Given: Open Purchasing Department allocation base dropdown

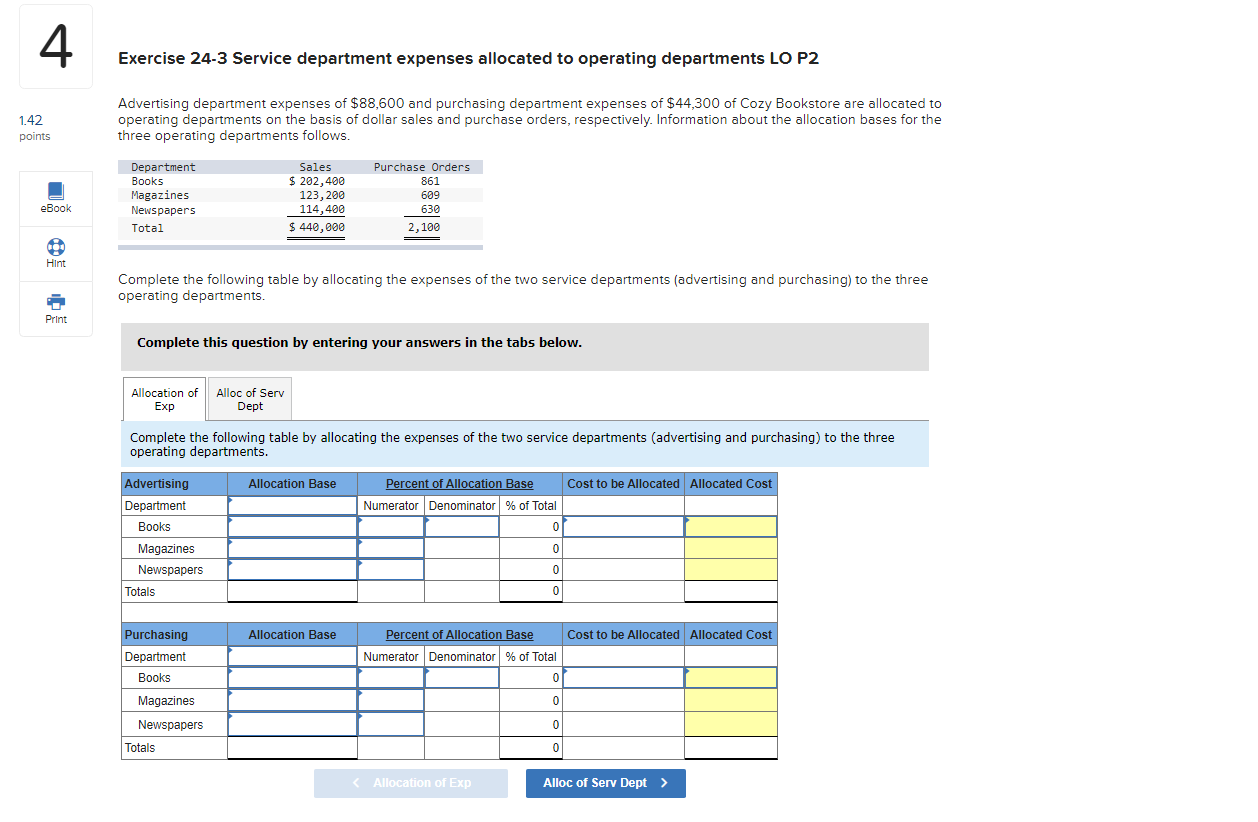Looking at the screenshot, I should 292,657.
